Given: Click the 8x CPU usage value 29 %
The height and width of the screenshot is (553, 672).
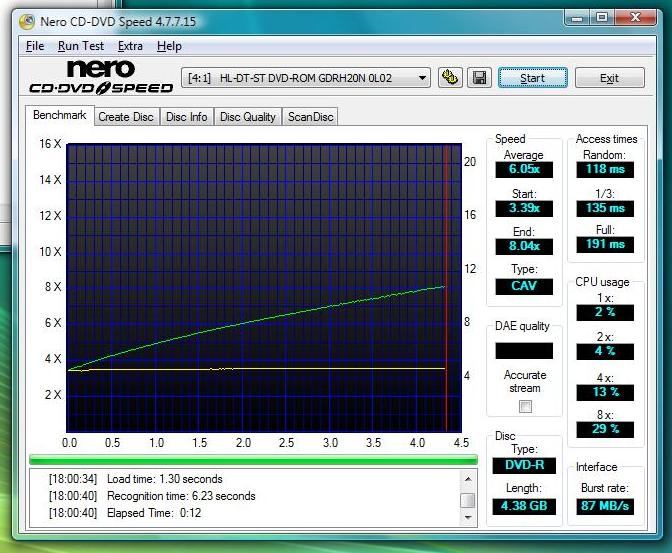Looking at the screenshot, I should (x=605, y=429).
